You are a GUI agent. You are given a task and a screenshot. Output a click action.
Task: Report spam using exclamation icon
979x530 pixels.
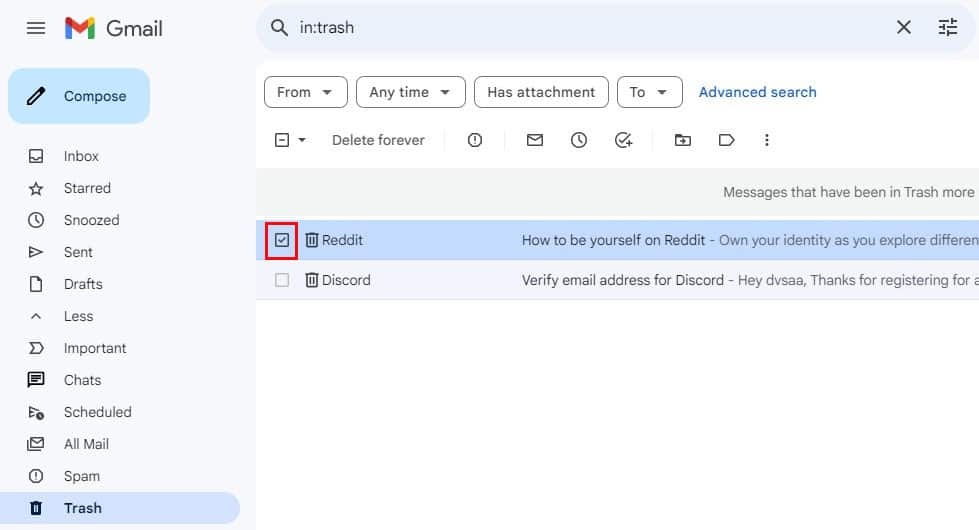475,140
